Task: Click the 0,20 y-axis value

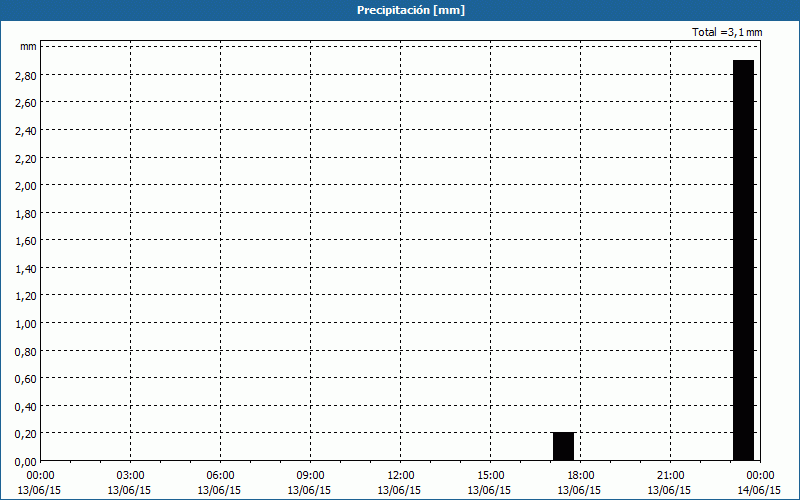Action: coord(26,434)
